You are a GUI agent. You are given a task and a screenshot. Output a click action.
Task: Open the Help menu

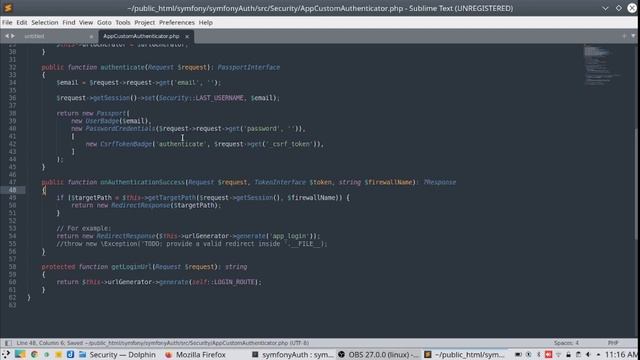click(206, 22)
